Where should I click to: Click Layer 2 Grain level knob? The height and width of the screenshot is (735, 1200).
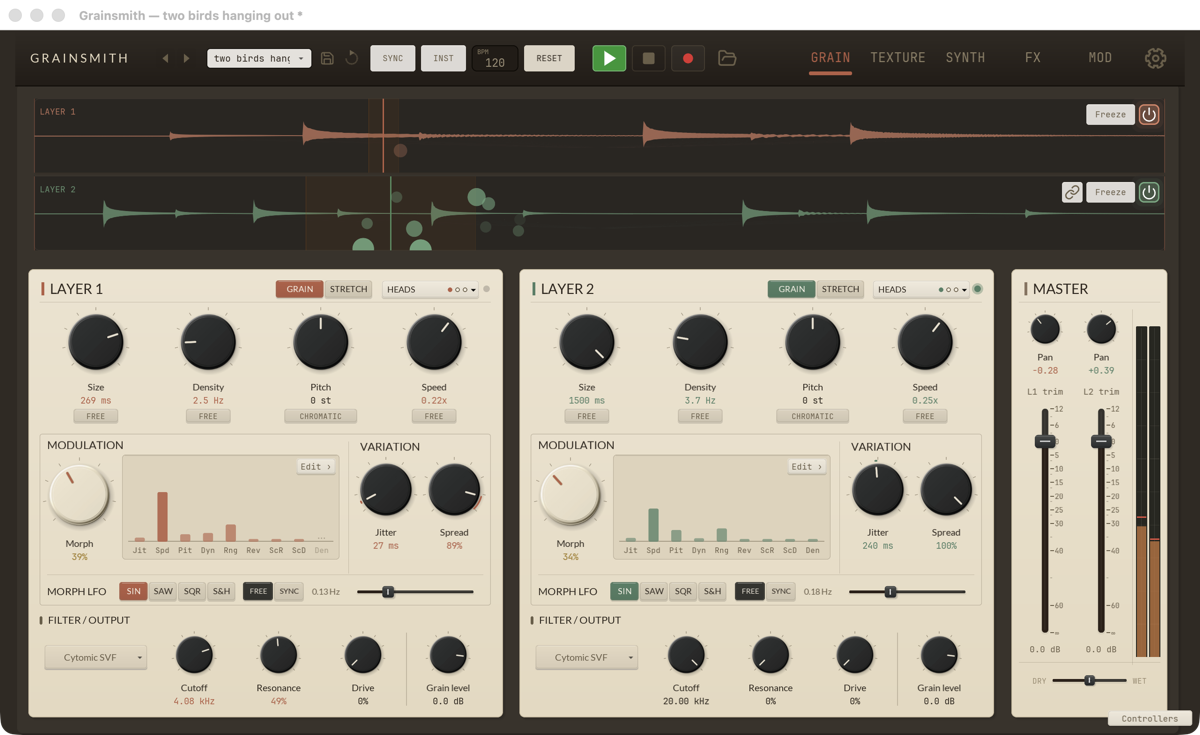(x=939, y=655)
